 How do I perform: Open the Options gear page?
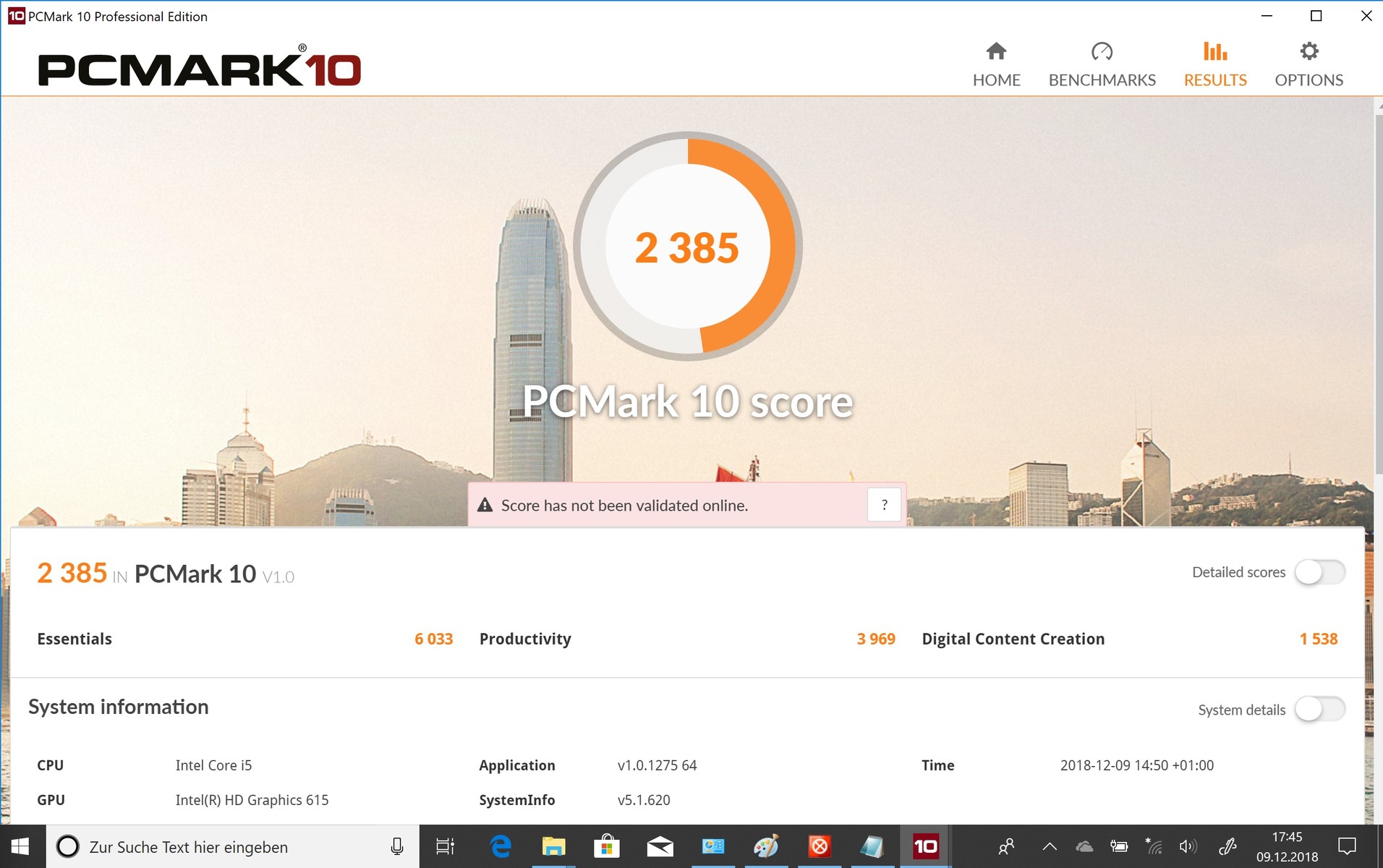[1308, 64]
